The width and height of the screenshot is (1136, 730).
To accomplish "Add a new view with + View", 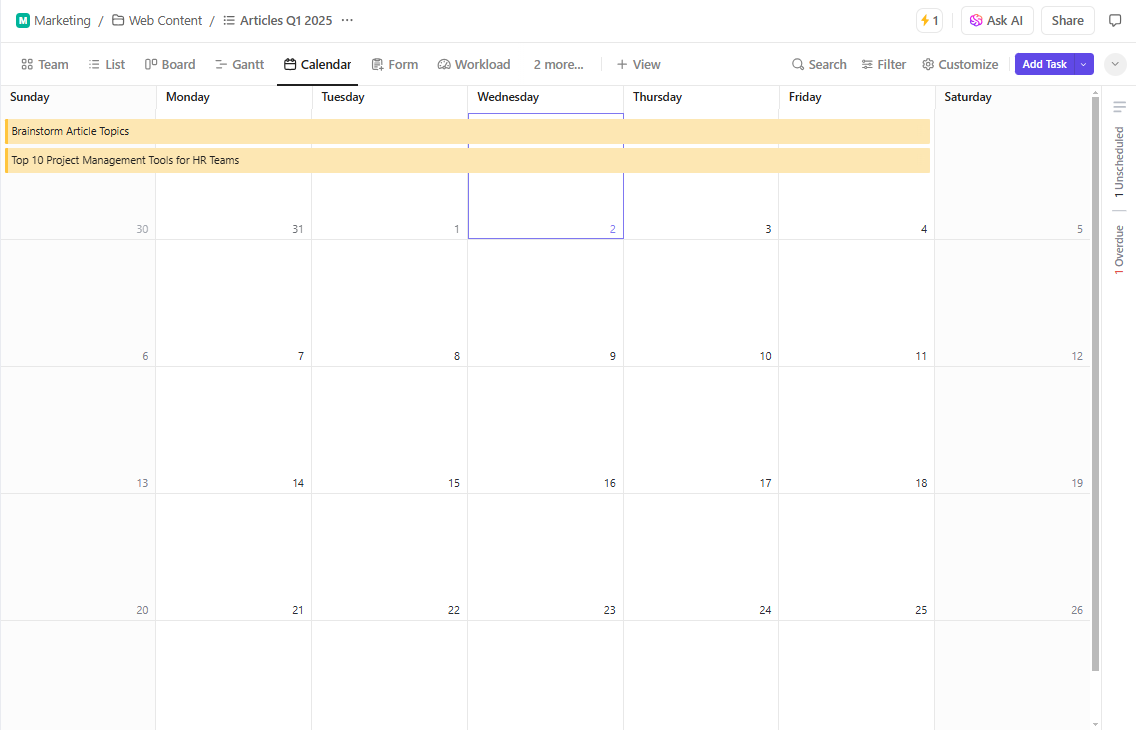I will [638, 64].
